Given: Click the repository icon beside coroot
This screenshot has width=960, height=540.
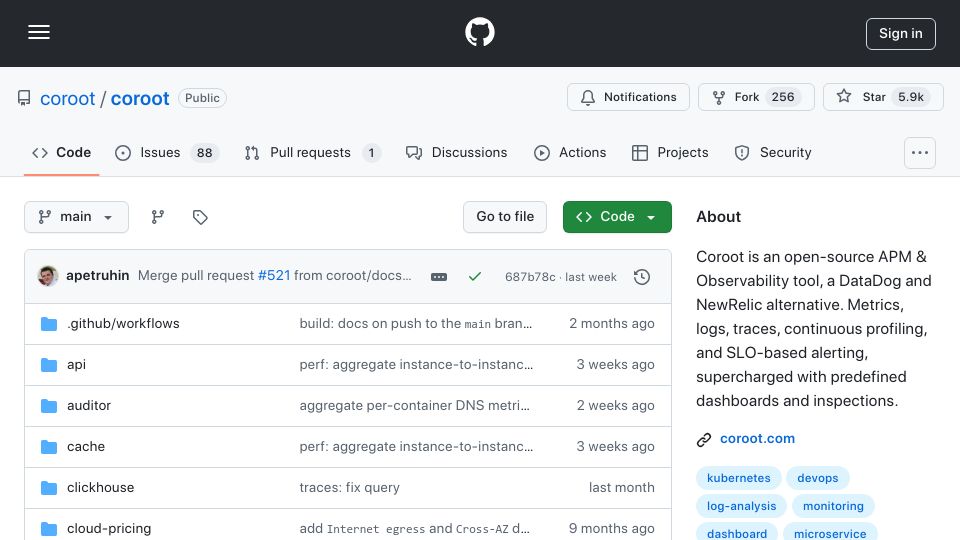Looking at the screenshot, I should 24,98.
